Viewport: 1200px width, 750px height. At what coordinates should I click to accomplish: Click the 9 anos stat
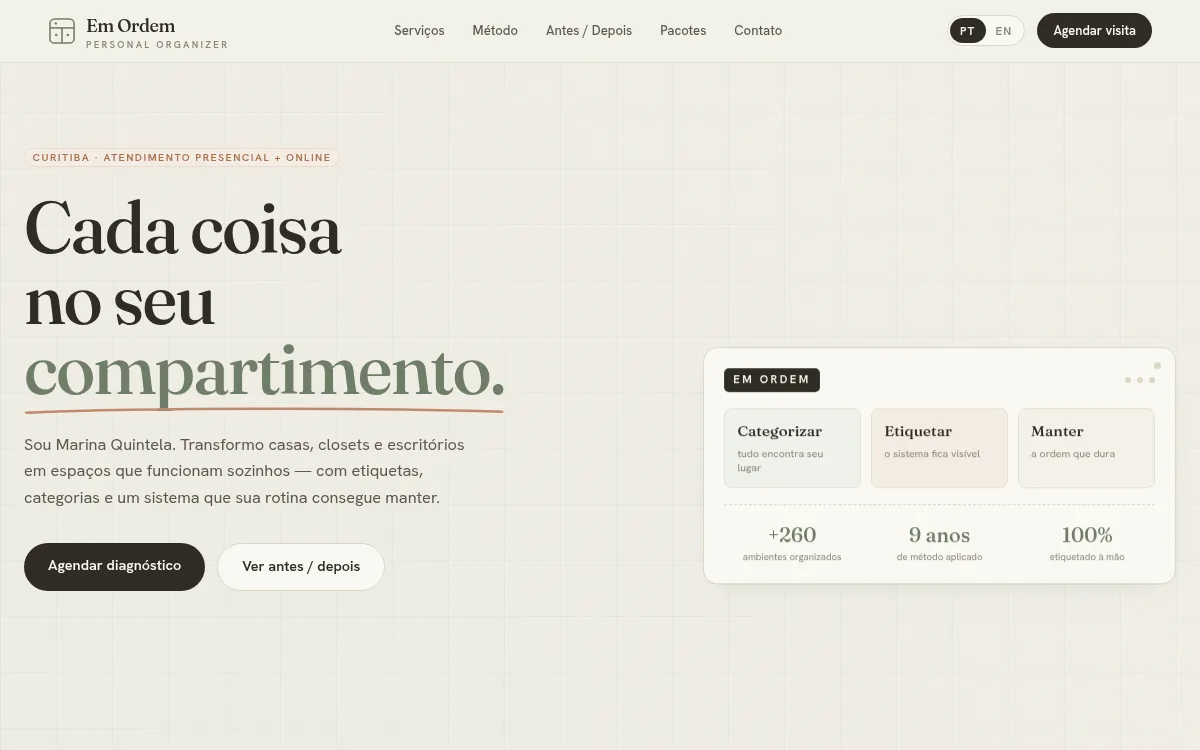coord(939,543)
